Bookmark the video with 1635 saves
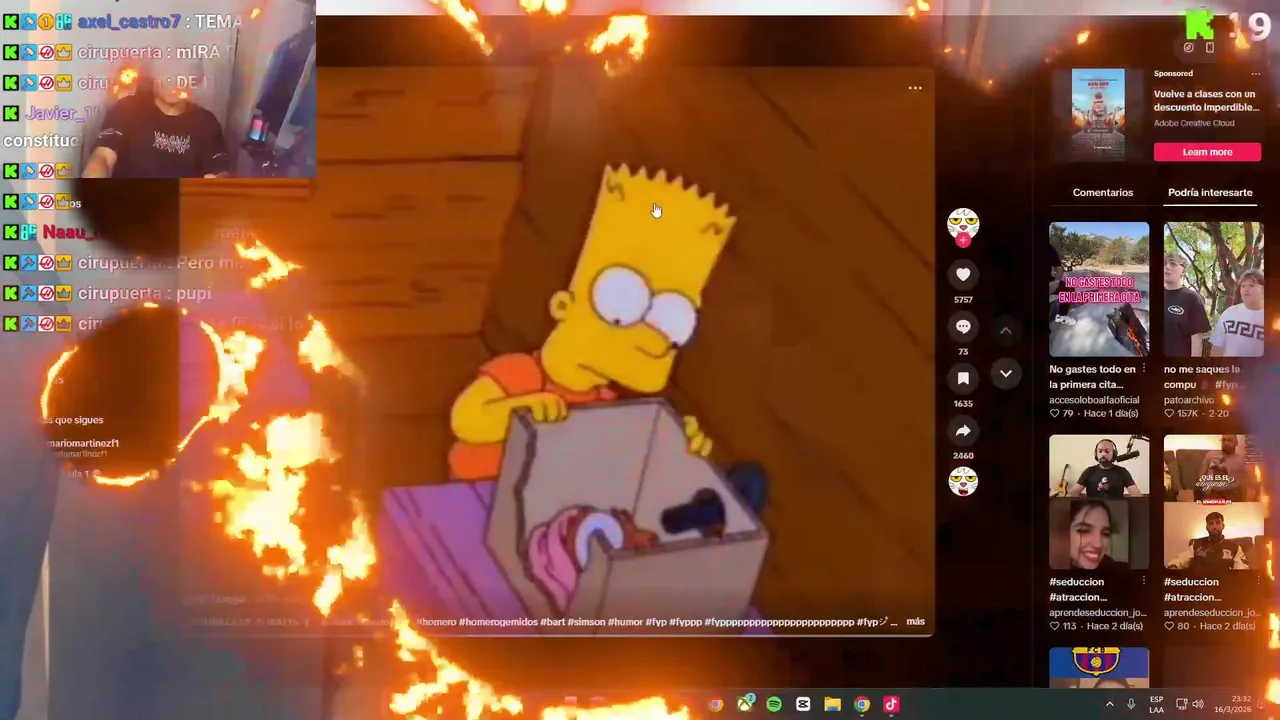Screen dimensions: 1280x720 (x=963, y=379)
